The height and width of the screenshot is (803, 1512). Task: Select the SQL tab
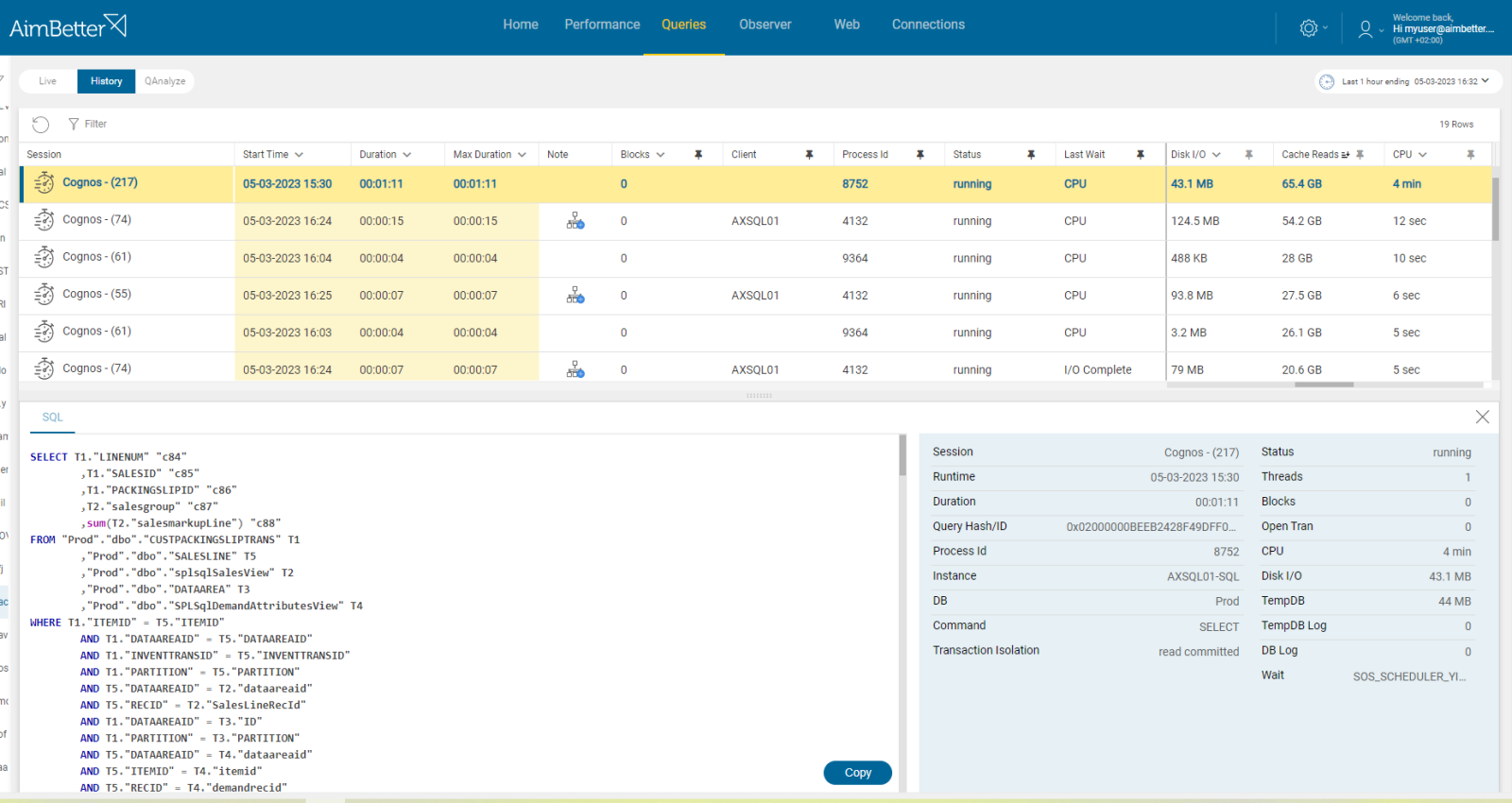pos(53,417)
